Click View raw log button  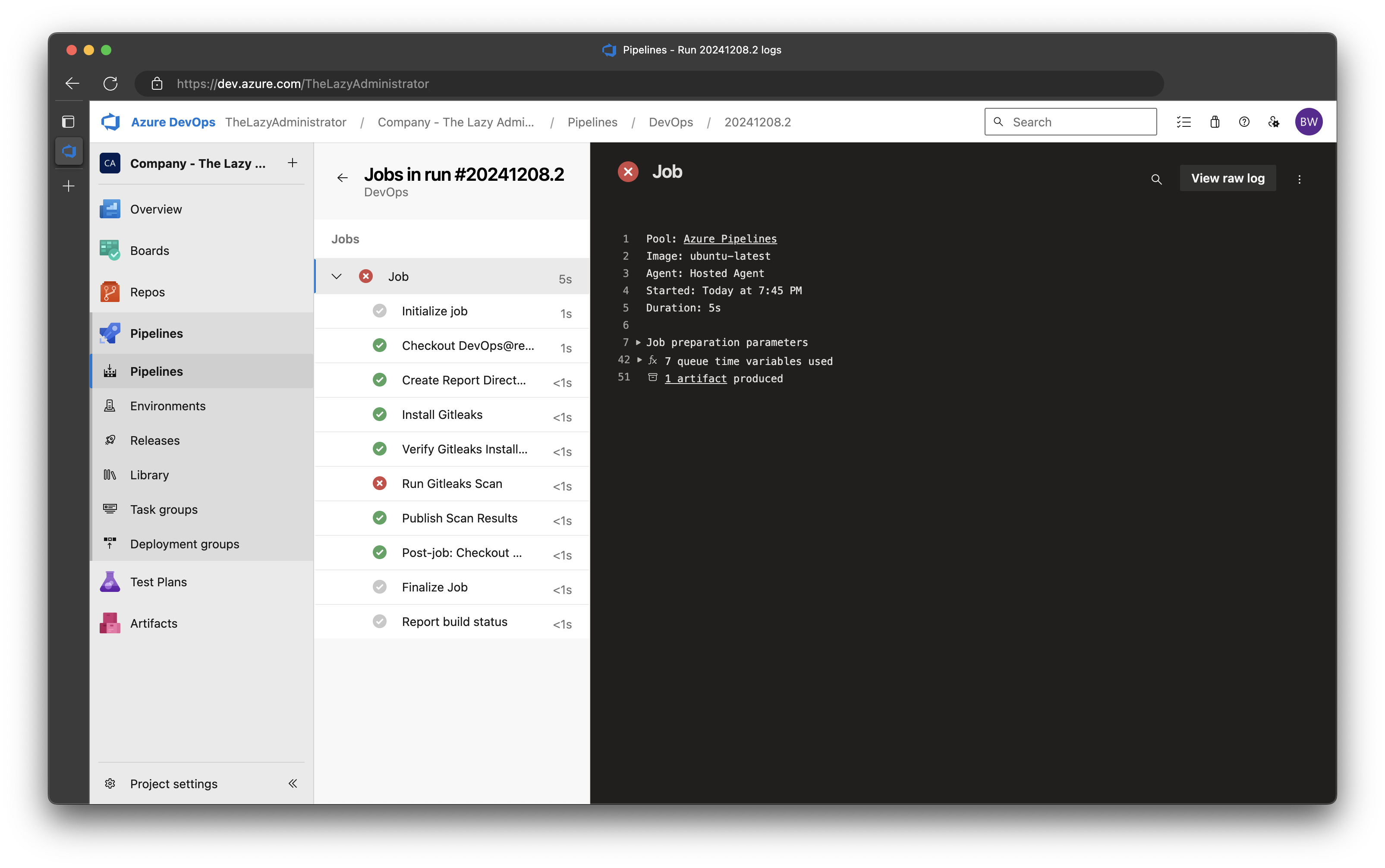pos(1228,178)
